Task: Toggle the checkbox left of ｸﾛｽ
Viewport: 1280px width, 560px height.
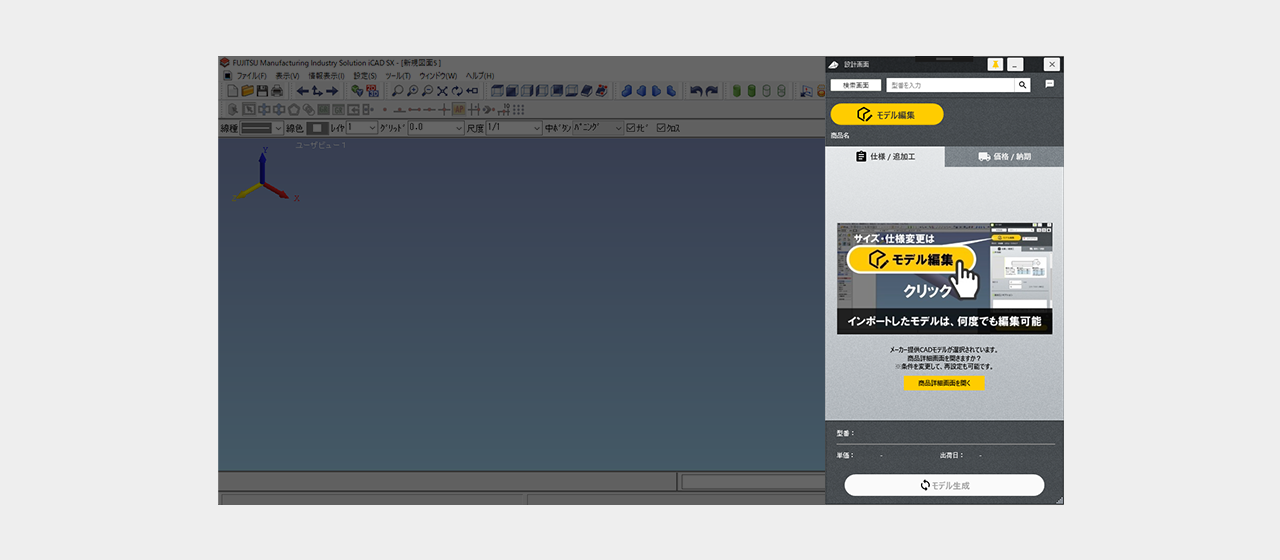Action: click(631, 128)
